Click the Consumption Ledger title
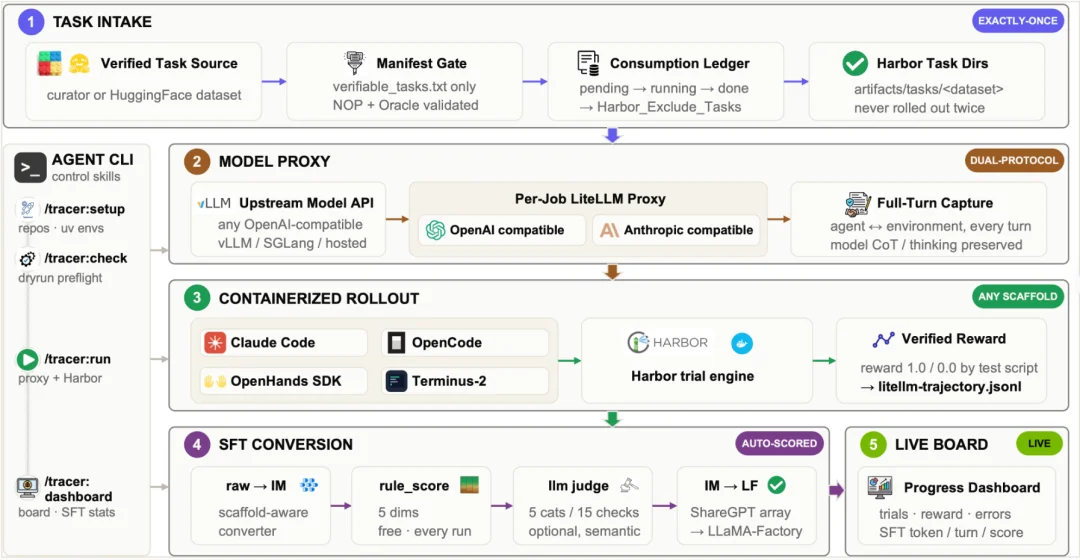Viewport: 1080px width, 560px height. click(x=679, y=63)
